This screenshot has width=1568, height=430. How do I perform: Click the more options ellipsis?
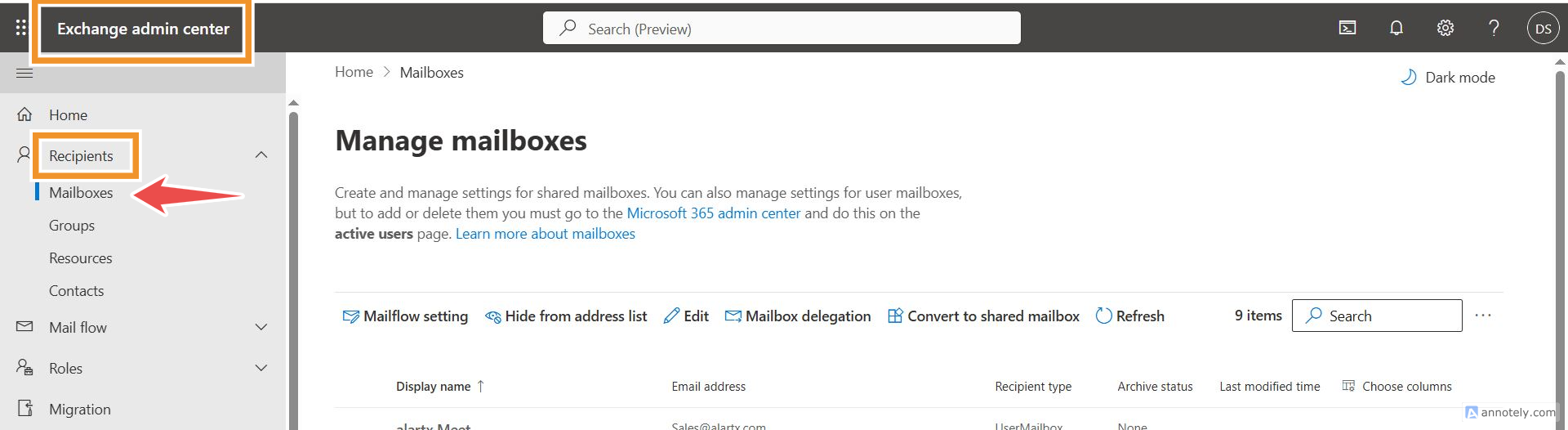[x=1483, y=316]
